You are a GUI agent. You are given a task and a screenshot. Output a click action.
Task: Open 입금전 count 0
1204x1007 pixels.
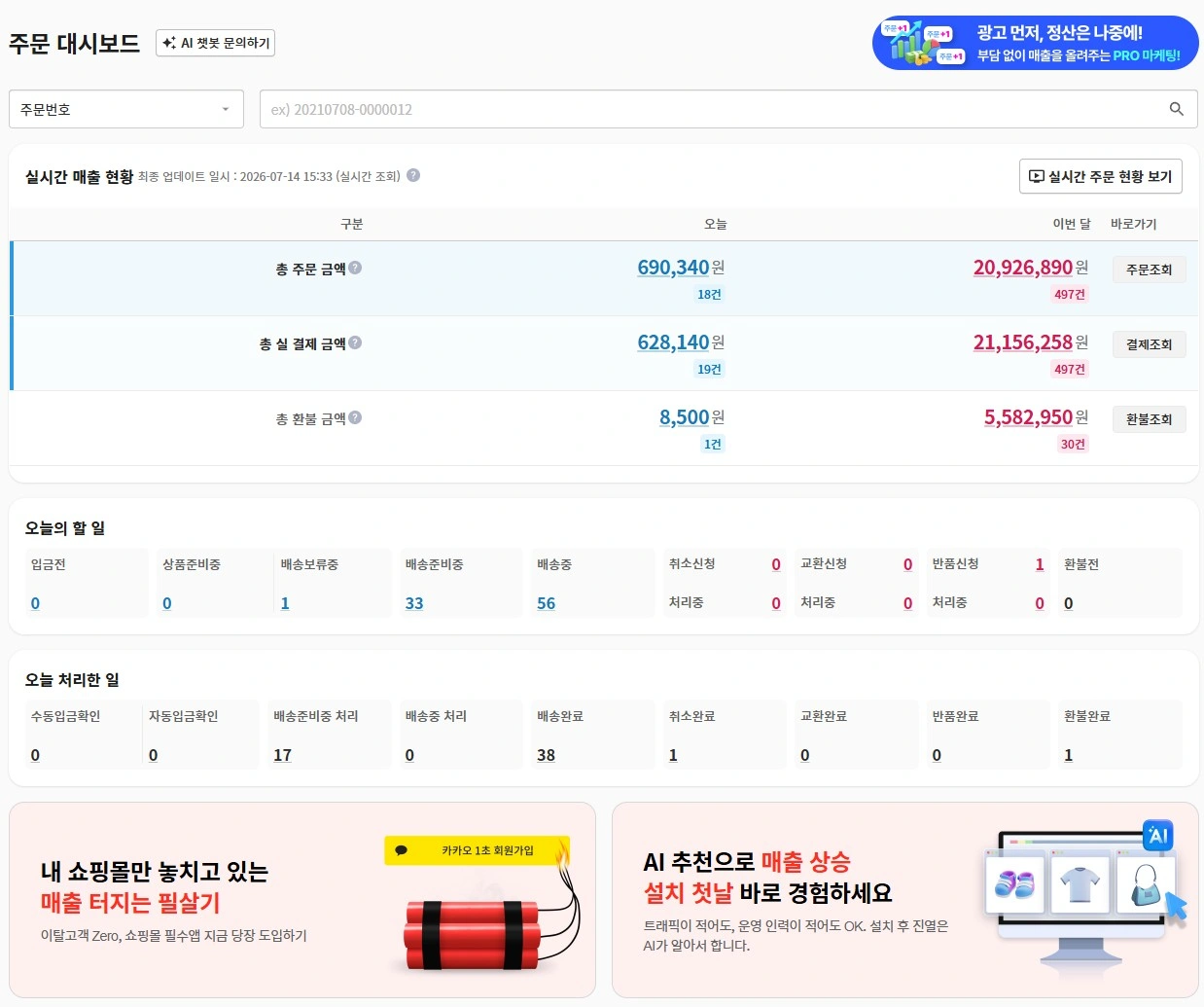[35, 603]
